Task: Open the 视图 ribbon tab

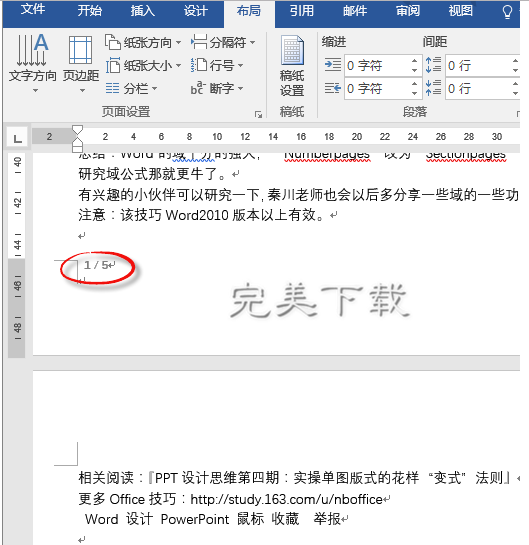Action: [461, 10]
